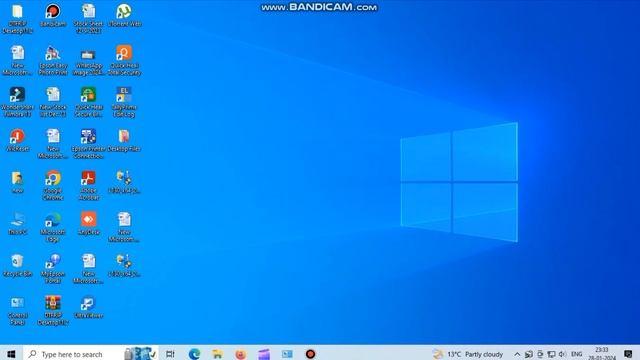This screenshot has width=640, height=360.
Task: Open the Control Panel desktop icon
Action: click(18, 310)
